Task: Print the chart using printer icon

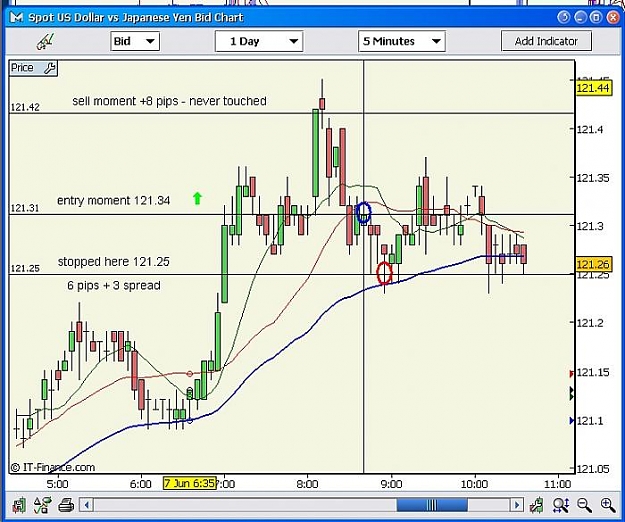Action: (x=66, y=505)
